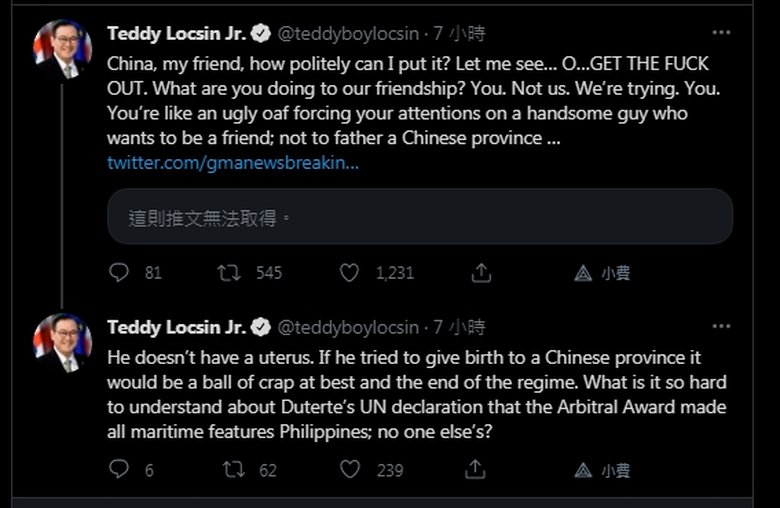Tip the author on first tweet

point(585,272)
